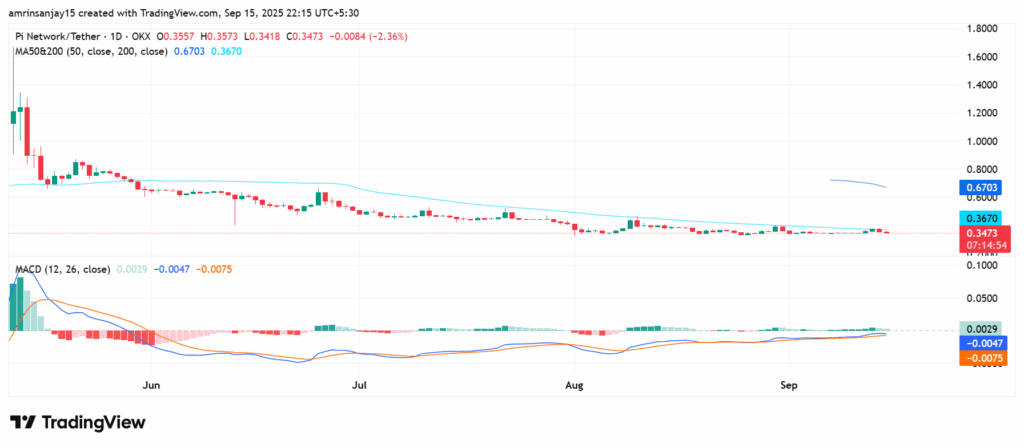This screenshot has width=1024, height=448.
Task: Click the Aug label on time axis
Action: click(574, 386)
